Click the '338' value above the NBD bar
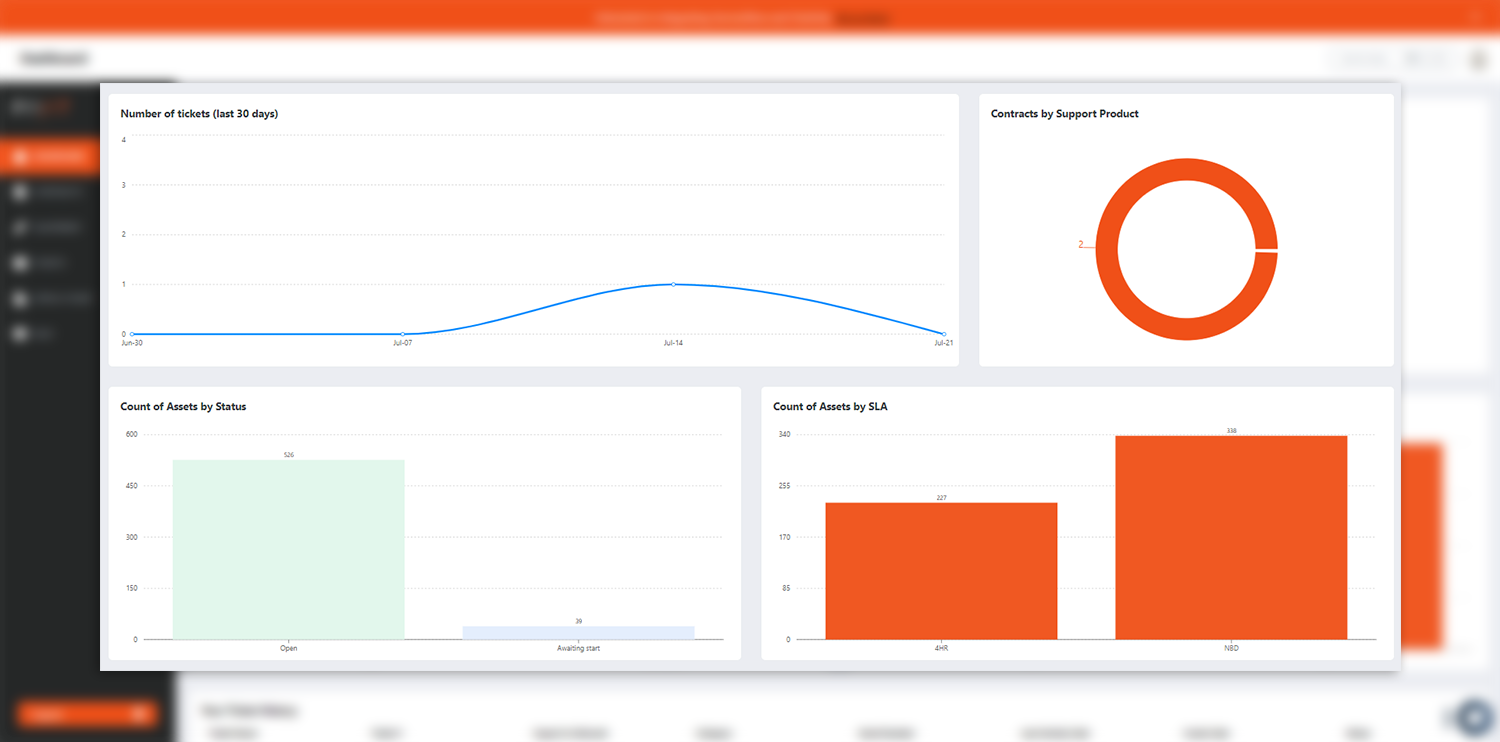Screen dimensions: 1500x742 (x=1231, y=431)
